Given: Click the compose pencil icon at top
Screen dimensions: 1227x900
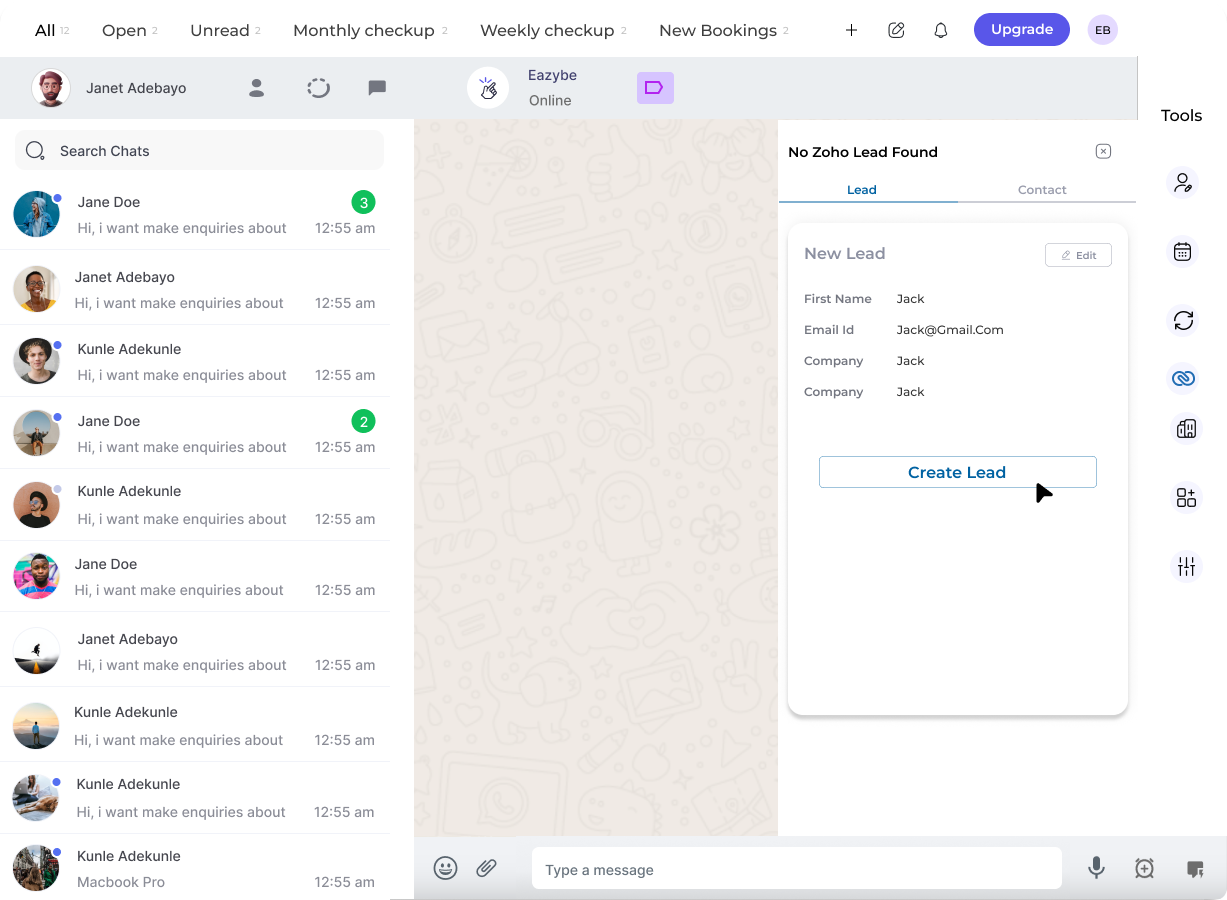Looking at the screenshot, I should click(x=896, y=30).
